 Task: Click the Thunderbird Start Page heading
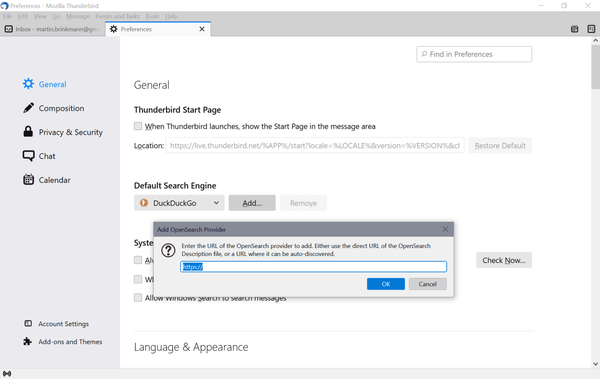coord(177,110)
